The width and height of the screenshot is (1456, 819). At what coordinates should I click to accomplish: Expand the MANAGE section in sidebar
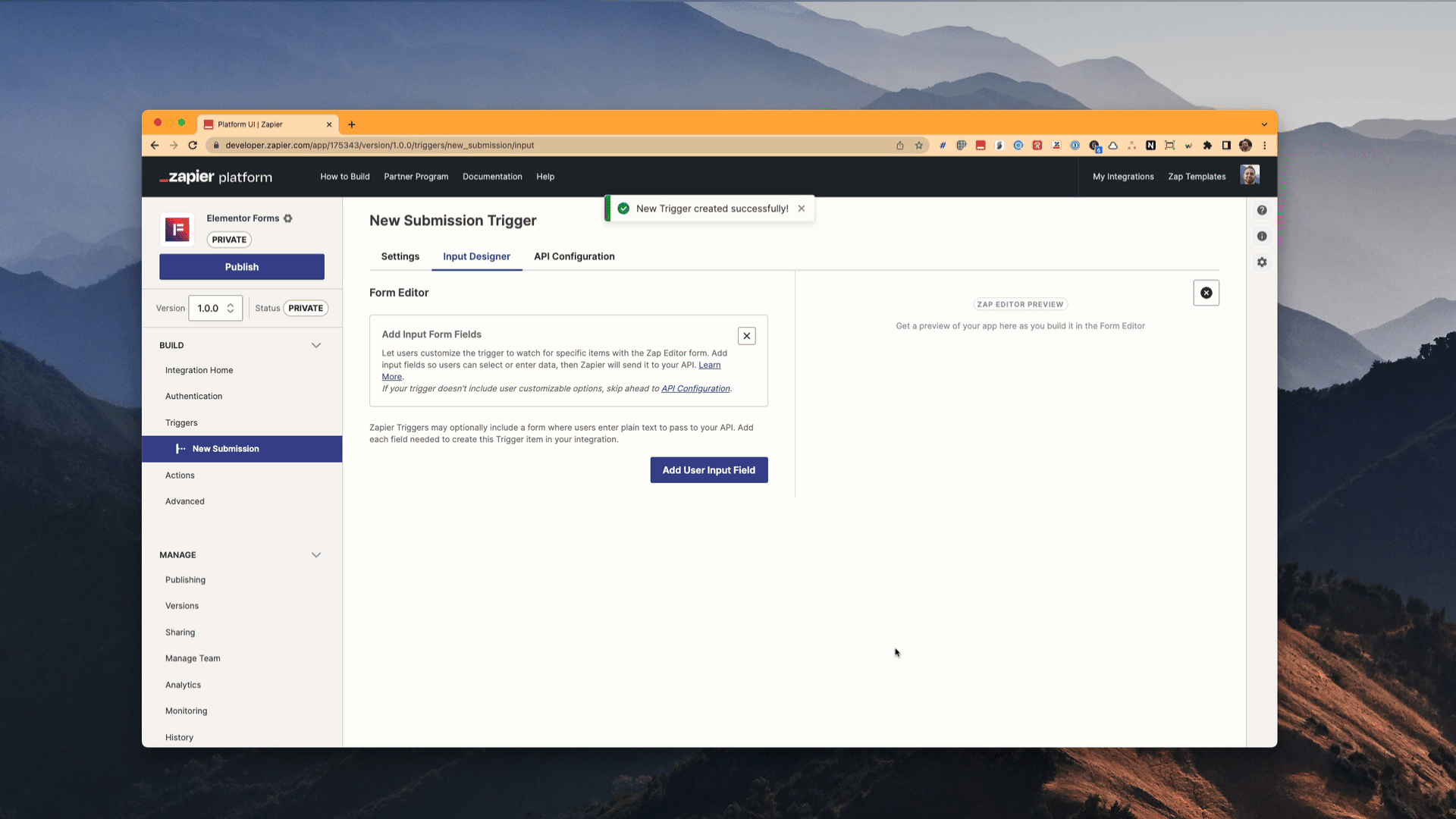pyautogui.click(x=317, y=554)
